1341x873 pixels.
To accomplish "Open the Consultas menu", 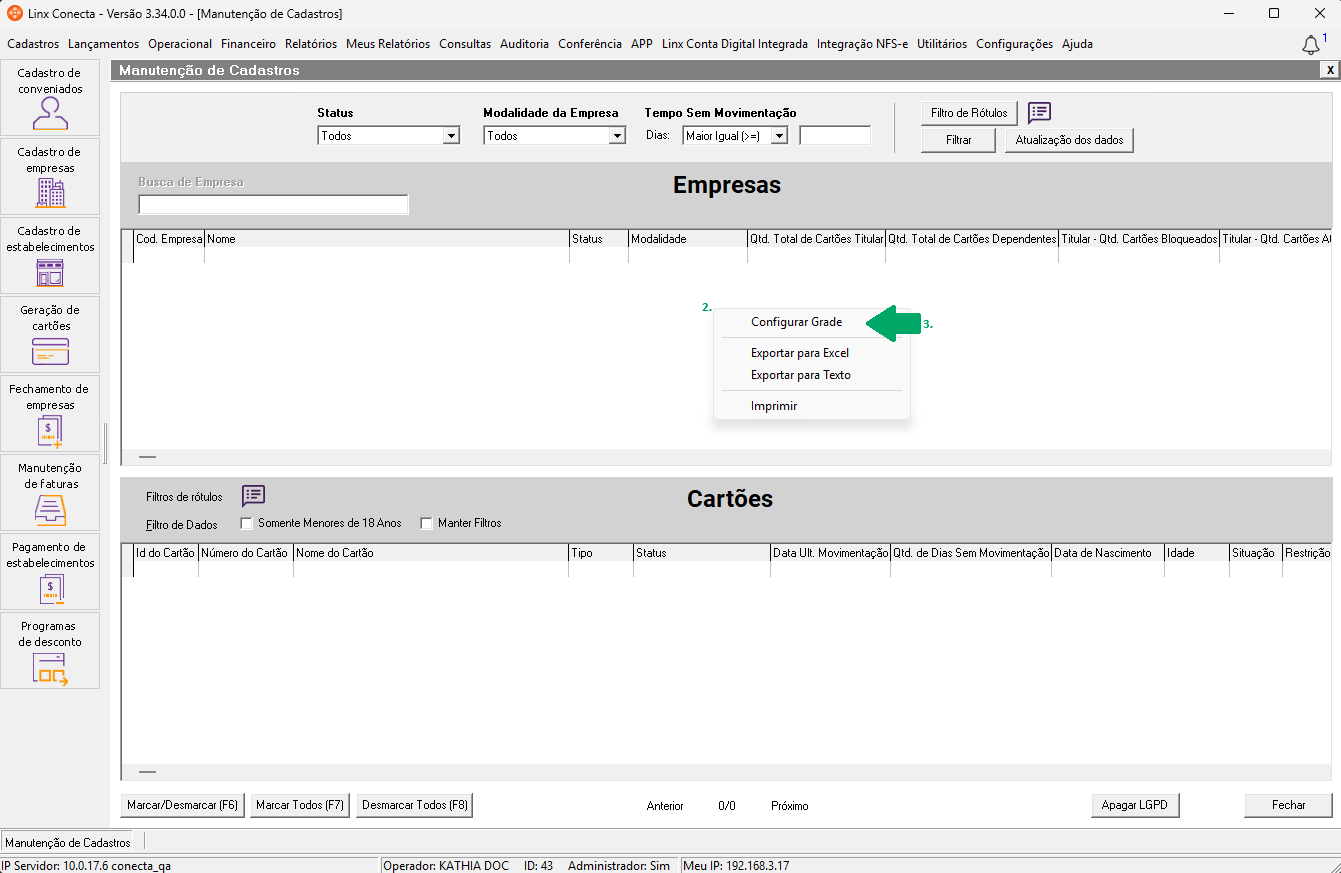I will click(x=465, y=44).
